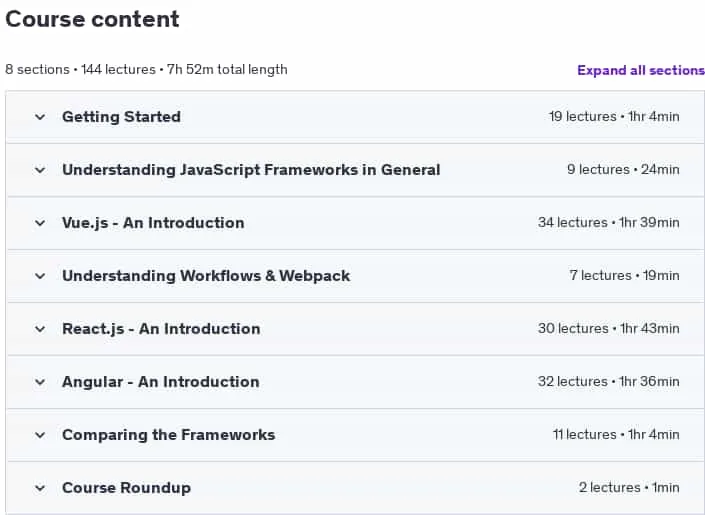Open the Comparing the Frameworks title

(169, 435)
